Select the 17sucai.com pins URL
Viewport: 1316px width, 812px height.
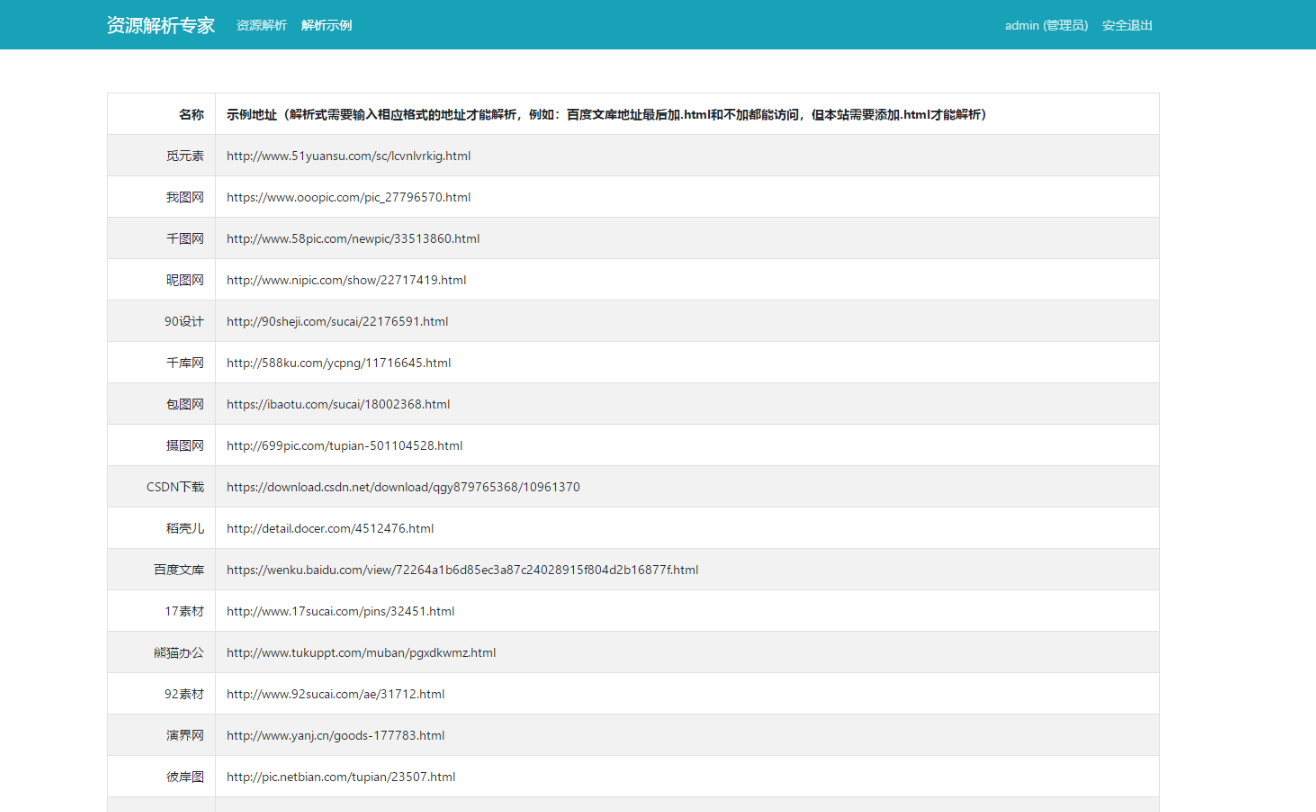coord(340,612)
